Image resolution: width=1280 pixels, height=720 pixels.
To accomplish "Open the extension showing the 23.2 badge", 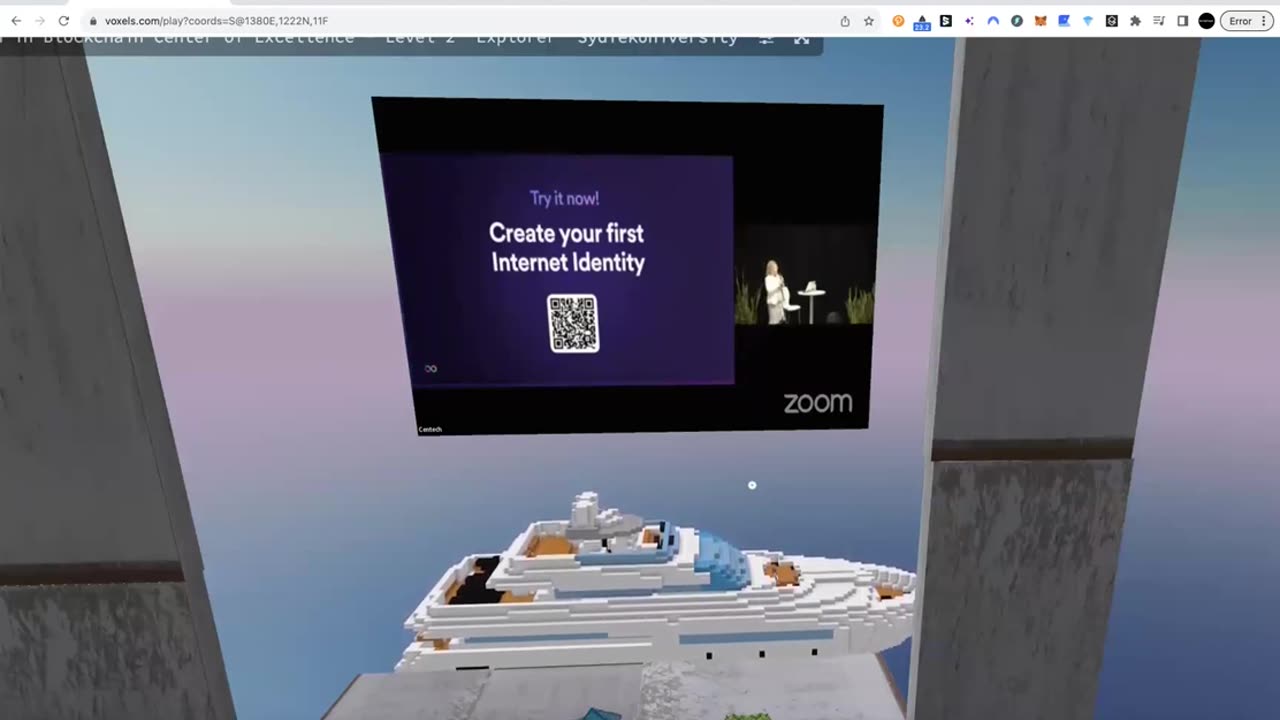I will [x=922, y=21].
